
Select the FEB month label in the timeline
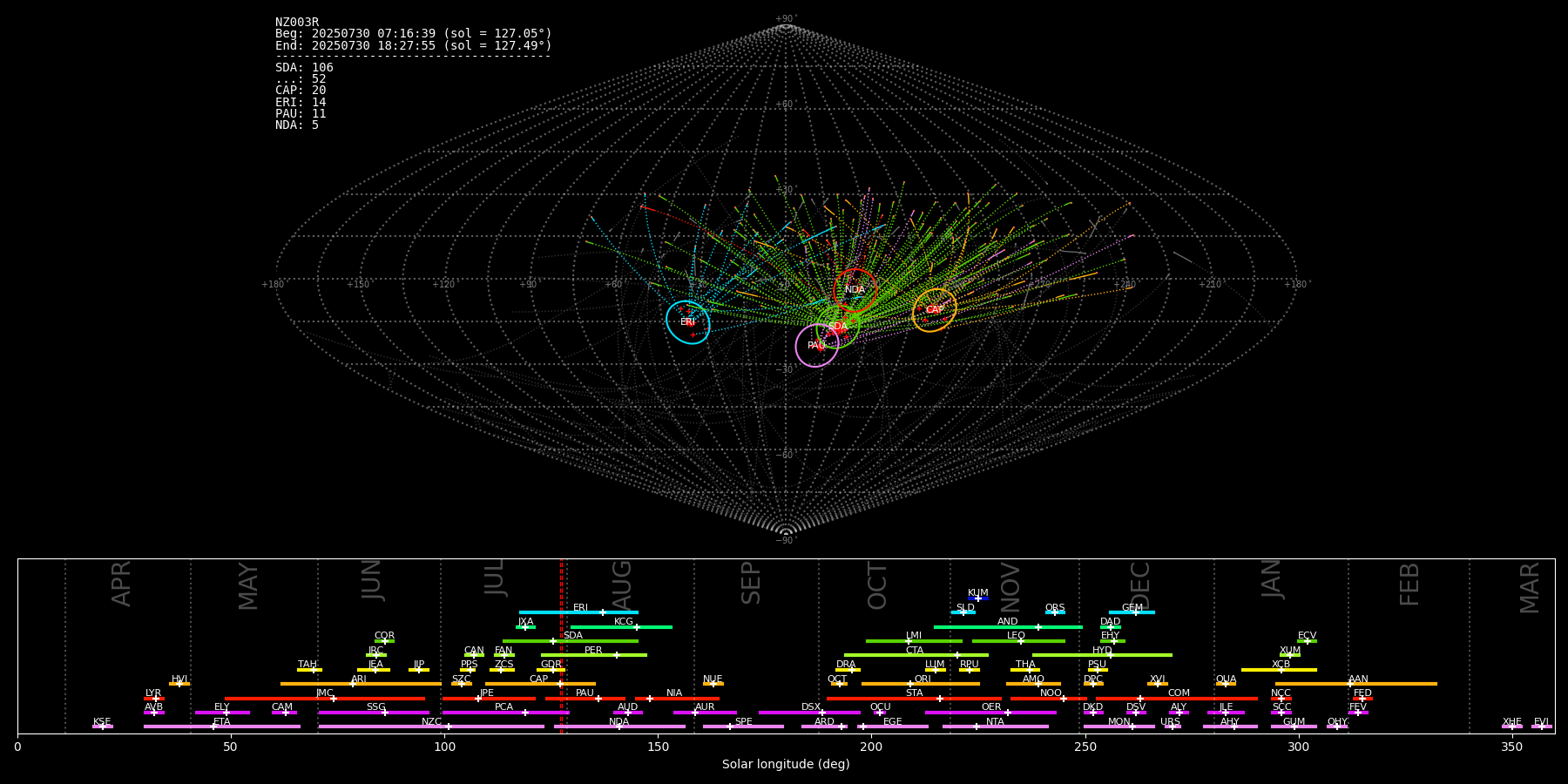pyautogui.click(x=1409, y=585)
